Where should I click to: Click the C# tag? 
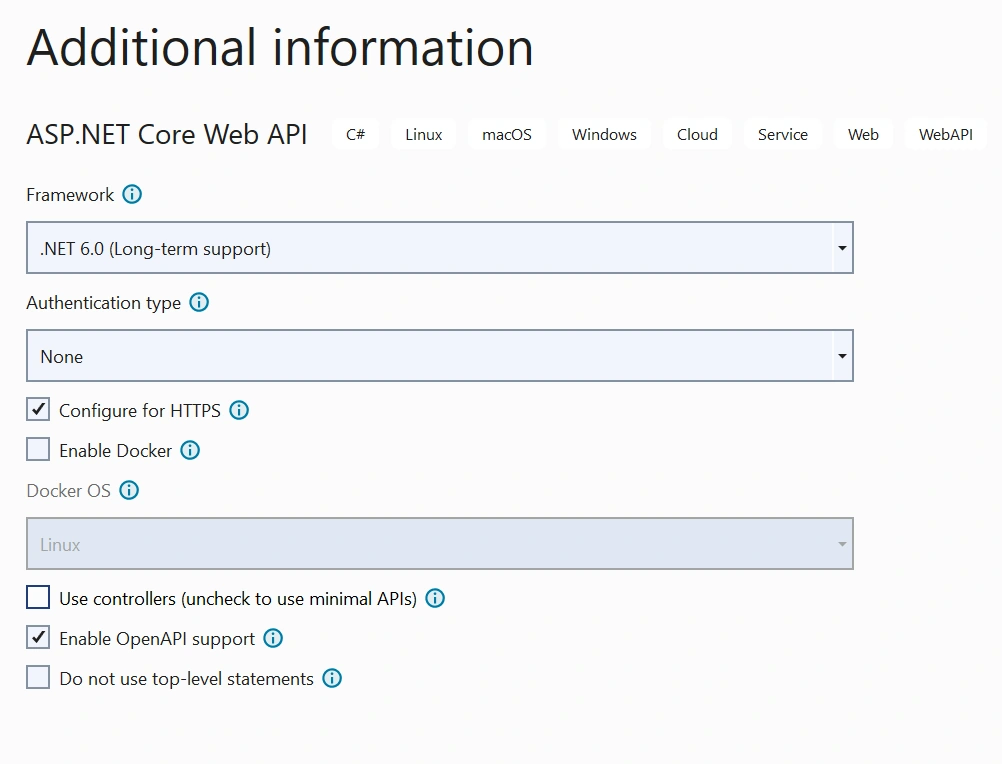tap(355, 134)
